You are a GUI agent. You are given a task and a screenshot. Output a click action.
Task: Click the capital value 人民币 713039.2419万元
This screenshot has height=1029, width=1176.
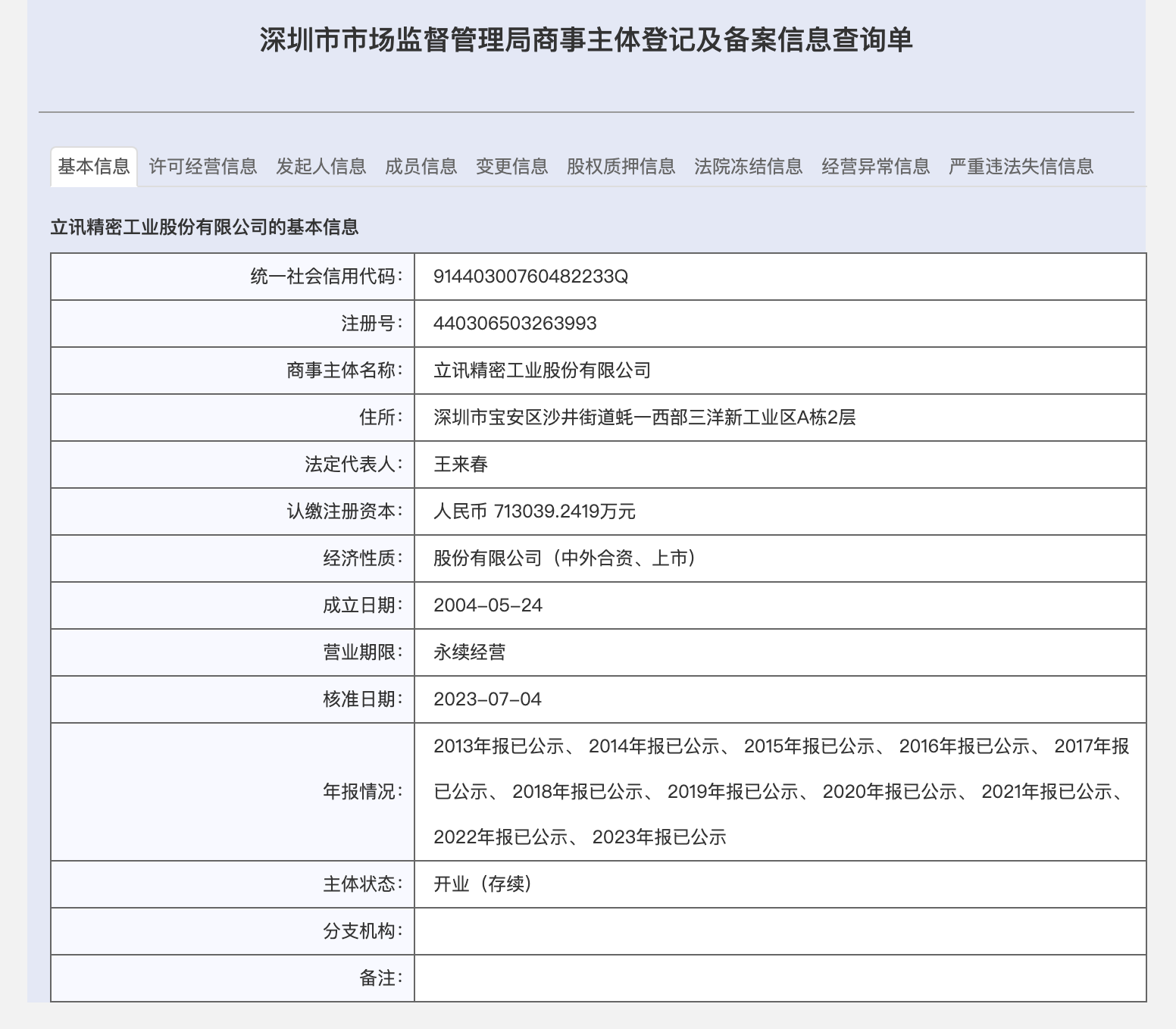click(x=535, y=511)
